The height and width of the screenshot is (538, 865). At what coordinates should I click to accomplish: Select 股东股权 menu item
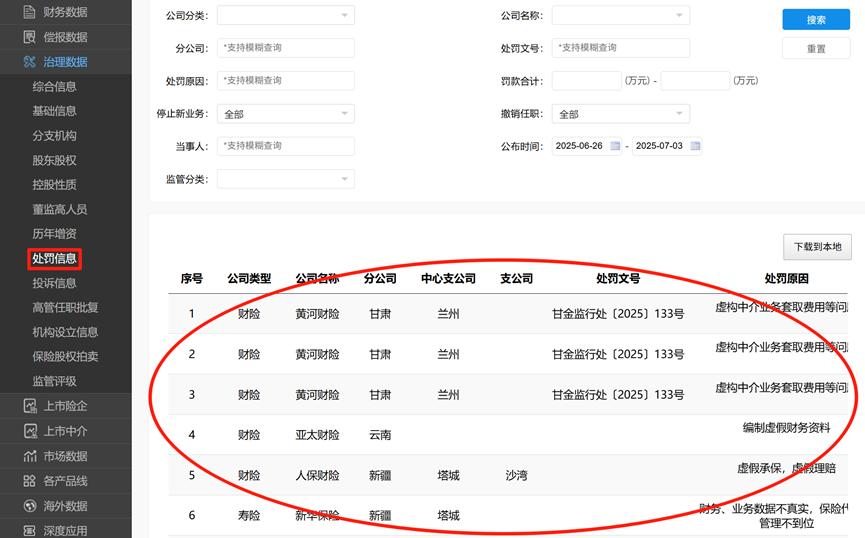click(x=54, y=161)
